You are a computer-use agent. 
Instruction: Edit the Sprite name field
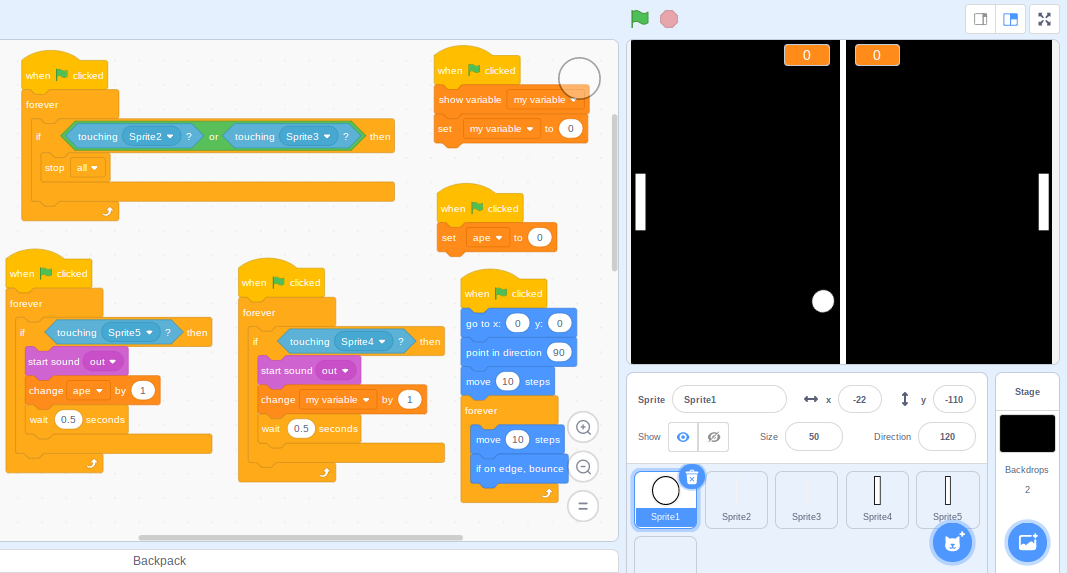729,399
